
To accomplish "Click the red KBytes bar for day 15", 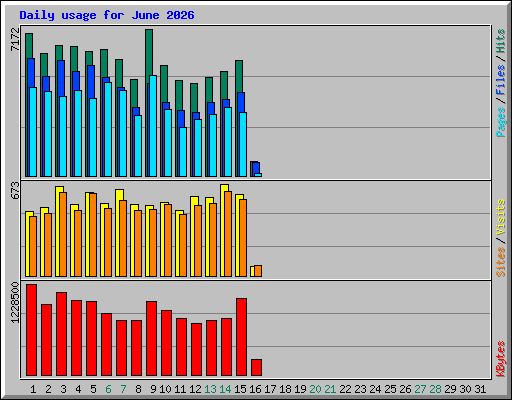I will coord(241,337).
